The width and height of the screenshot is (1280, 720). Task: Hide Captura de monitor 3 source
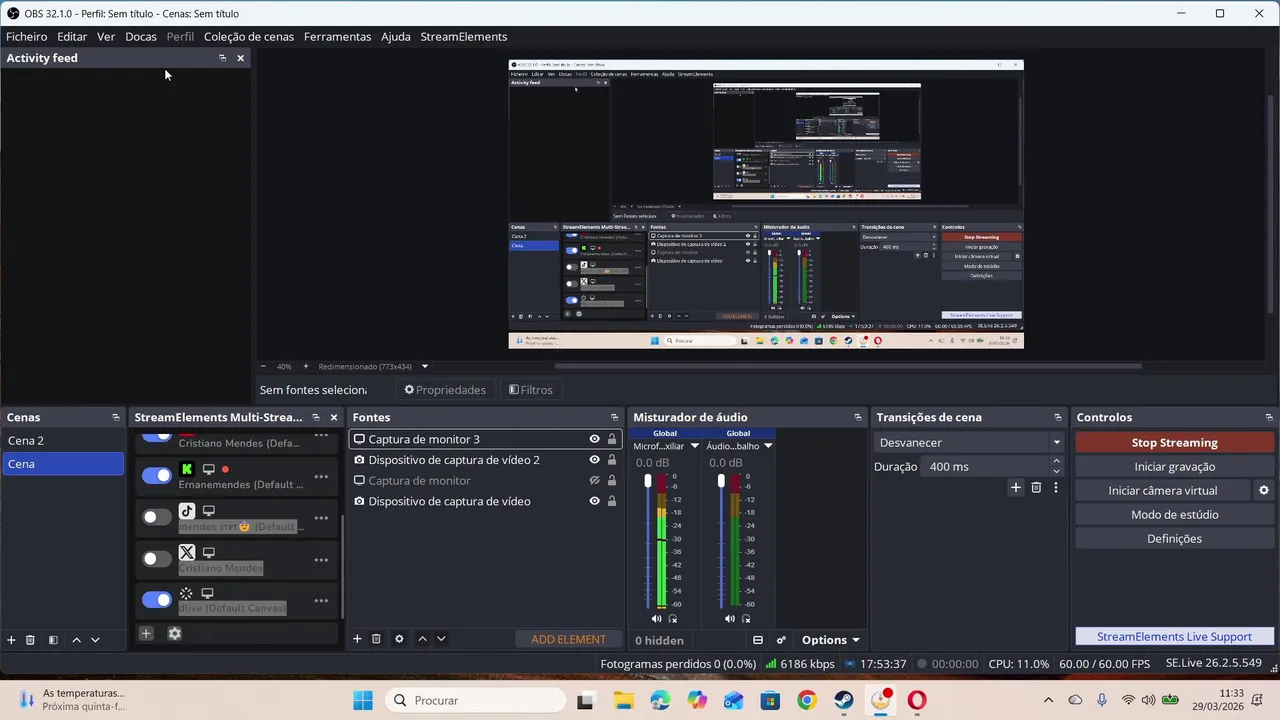(x=594, y=439)
